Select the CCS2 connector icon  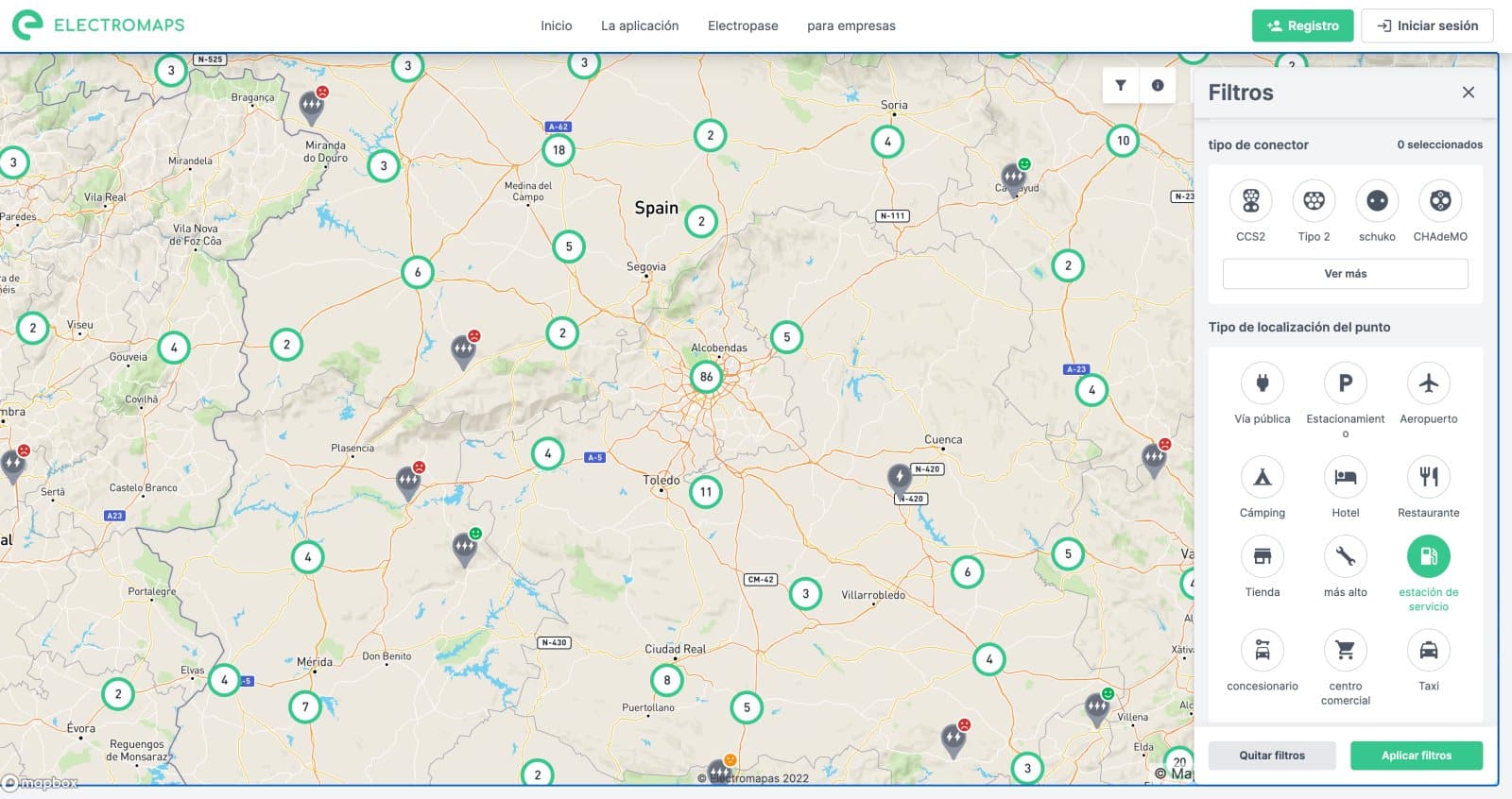[1250, 201]
